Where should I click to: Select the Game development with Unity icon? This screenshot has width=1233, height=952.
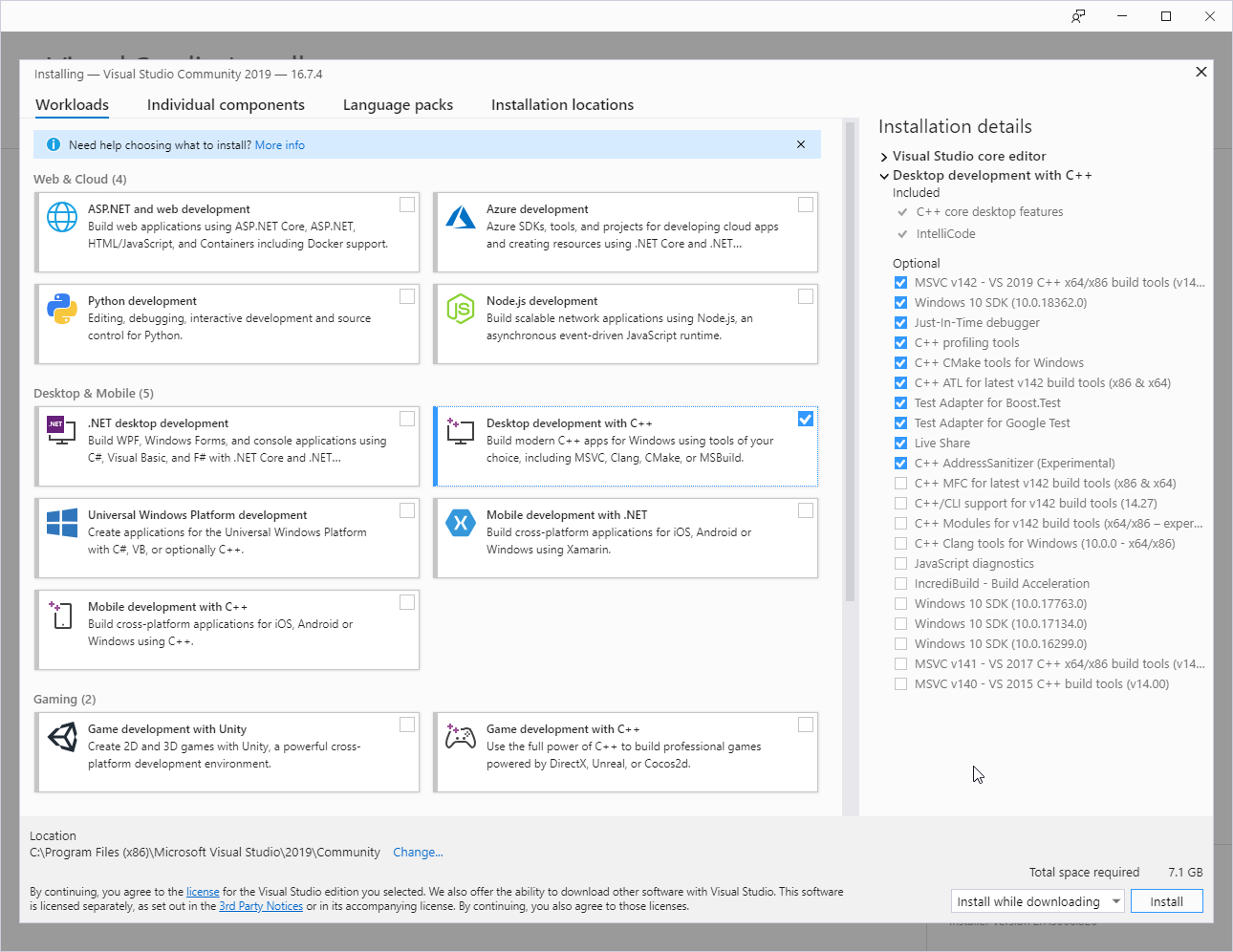(x=62, y=737)
